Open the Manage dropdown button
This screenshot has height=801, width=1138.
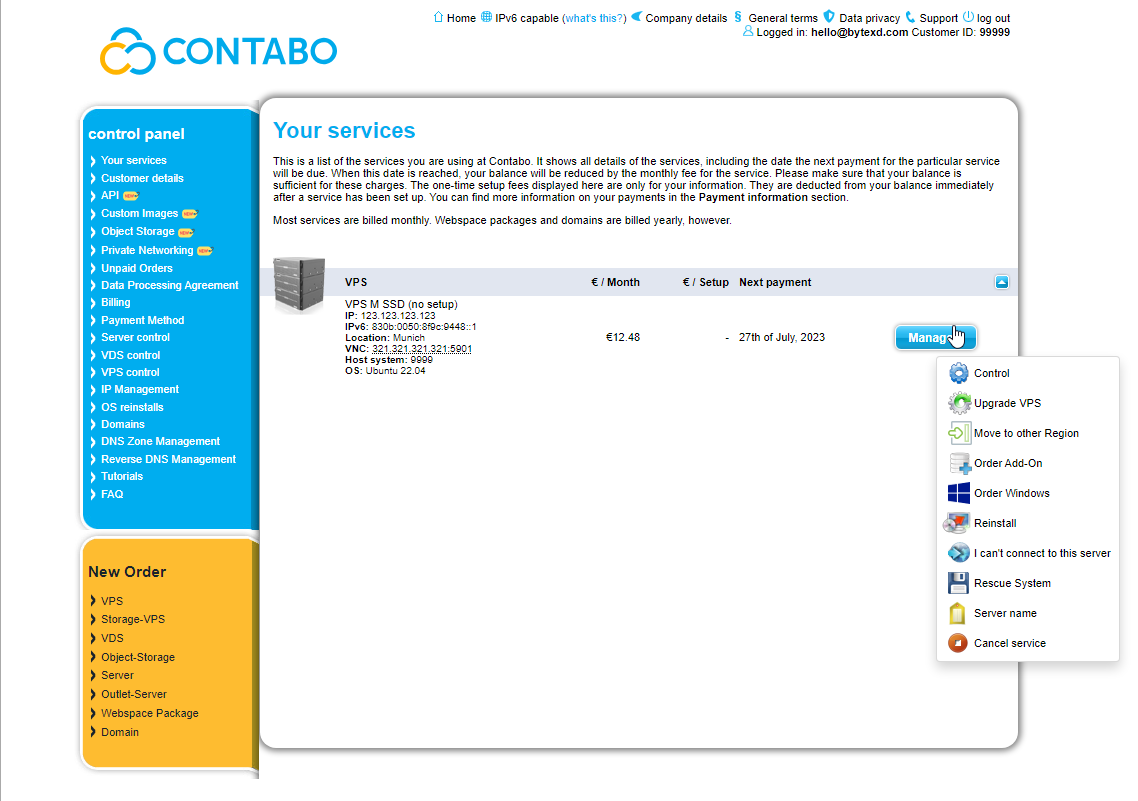[x=936, y=337]
